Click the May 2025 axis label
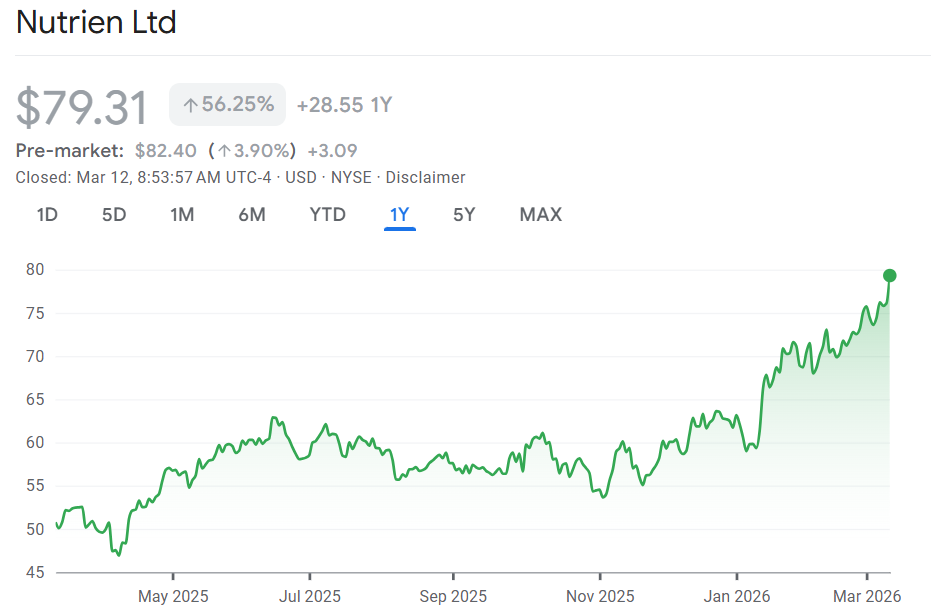This screenshot has height=616, width=931. (x=173, y=596)
